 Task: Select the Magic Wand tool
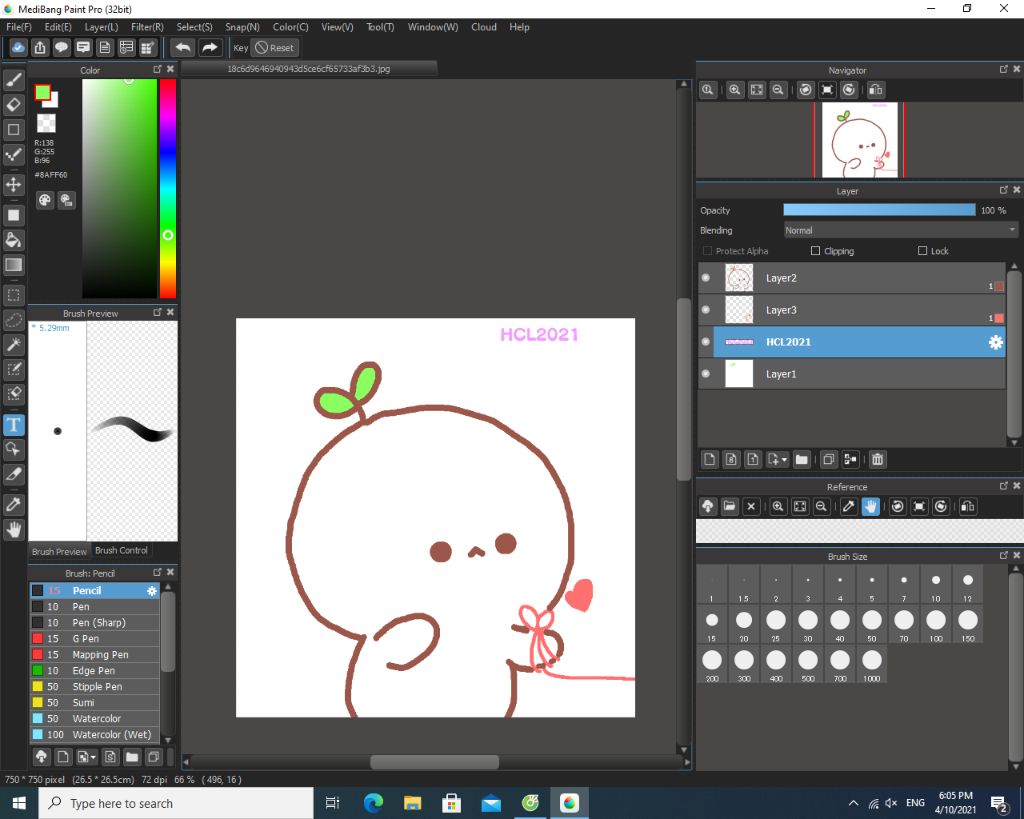[x=14, y=345]
